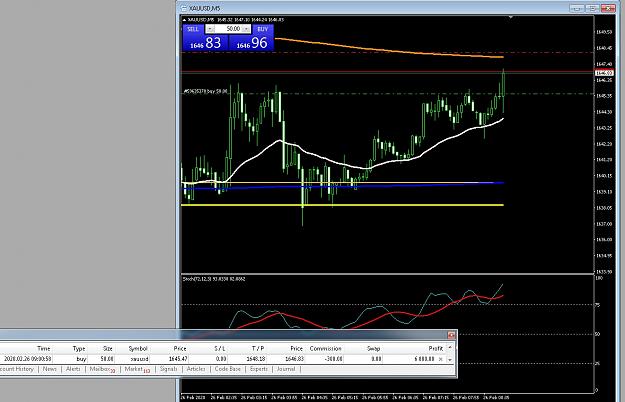This screenshot has width=625, height=402.
Task: Click the xauusd symbol cell in order row
Action: point(140,359)
